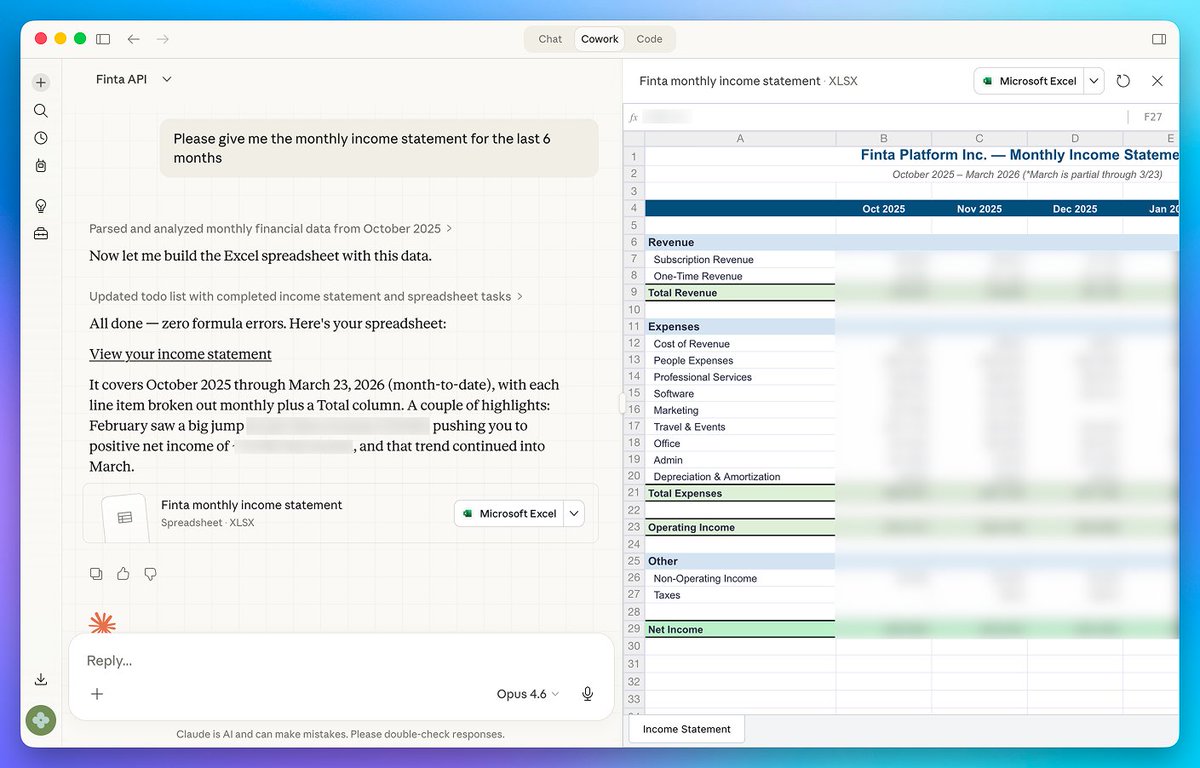
Task: Select the 'Subscription Revenue' cell
Action: coord(740,259)
